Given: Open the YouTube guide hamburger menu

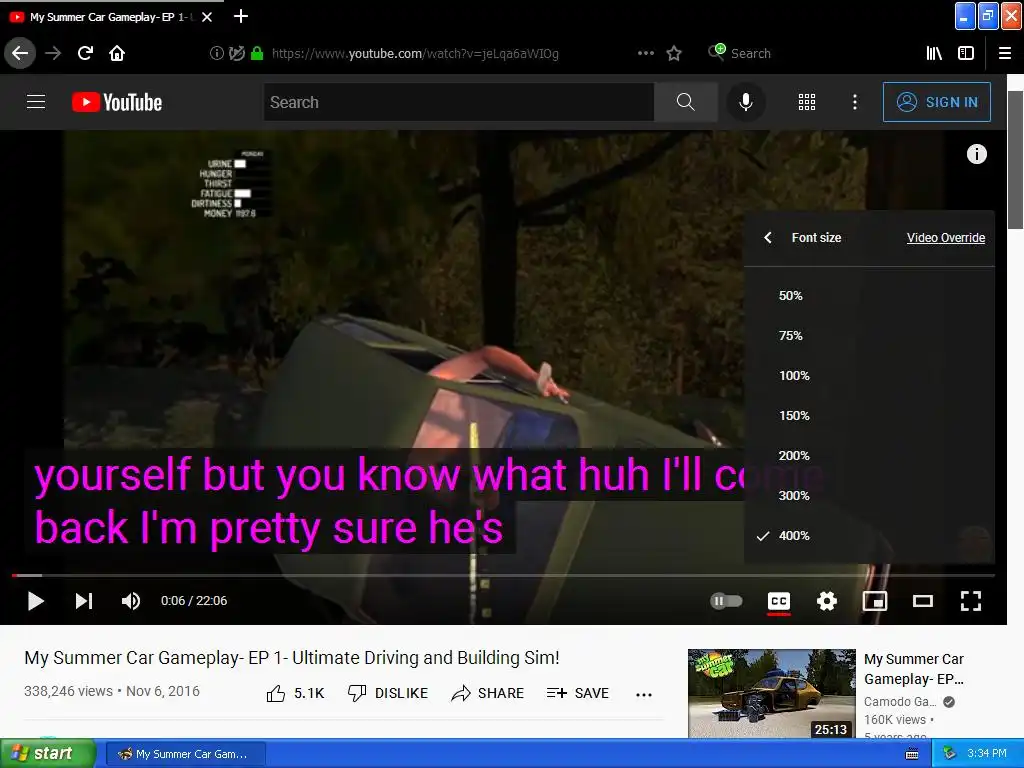Looking at the screenshot, I should pos(36,102).
